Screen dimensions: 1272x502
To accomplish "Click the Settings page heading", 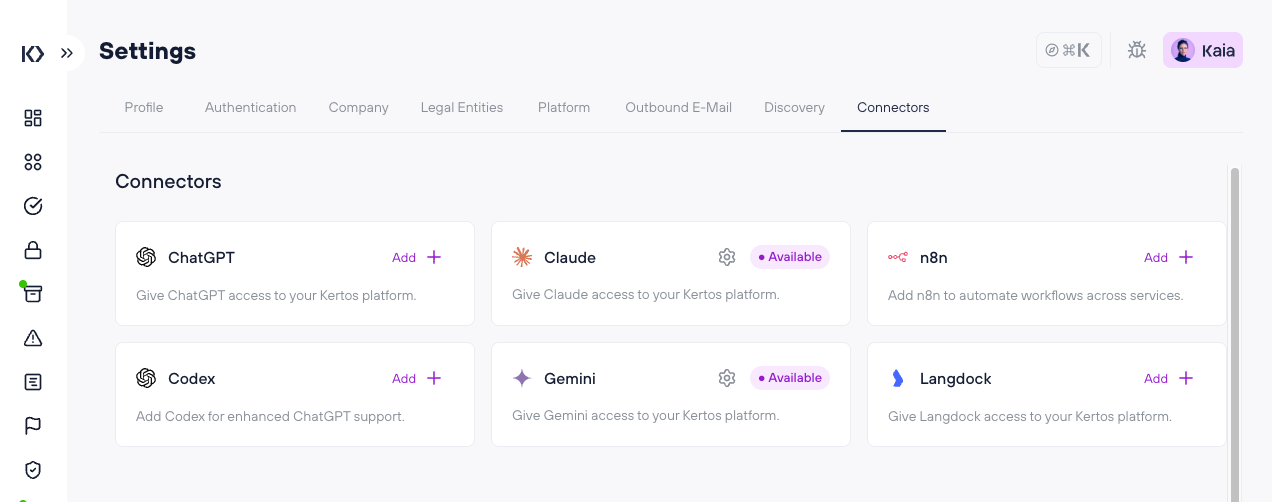I will tap(147, 51).
